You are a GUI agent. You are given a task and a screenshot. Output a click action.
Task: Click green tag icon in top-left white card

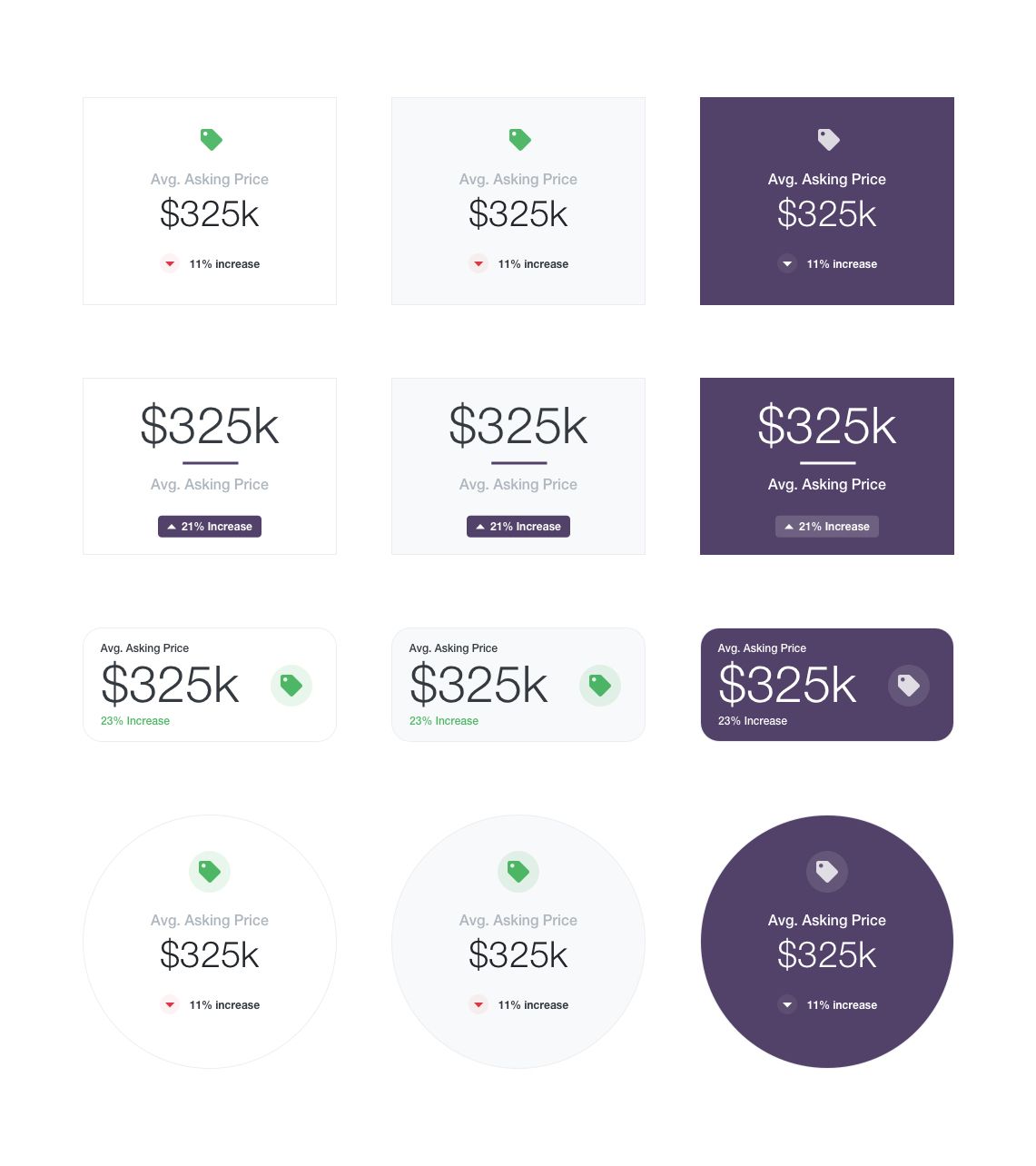click(211, 139)
